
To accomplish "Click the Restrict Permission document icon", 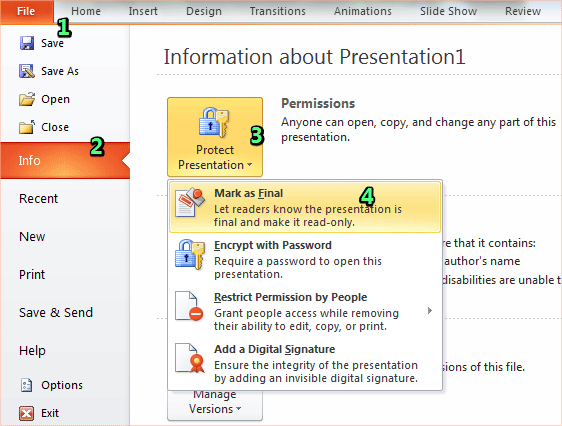I will coord(189,306).
